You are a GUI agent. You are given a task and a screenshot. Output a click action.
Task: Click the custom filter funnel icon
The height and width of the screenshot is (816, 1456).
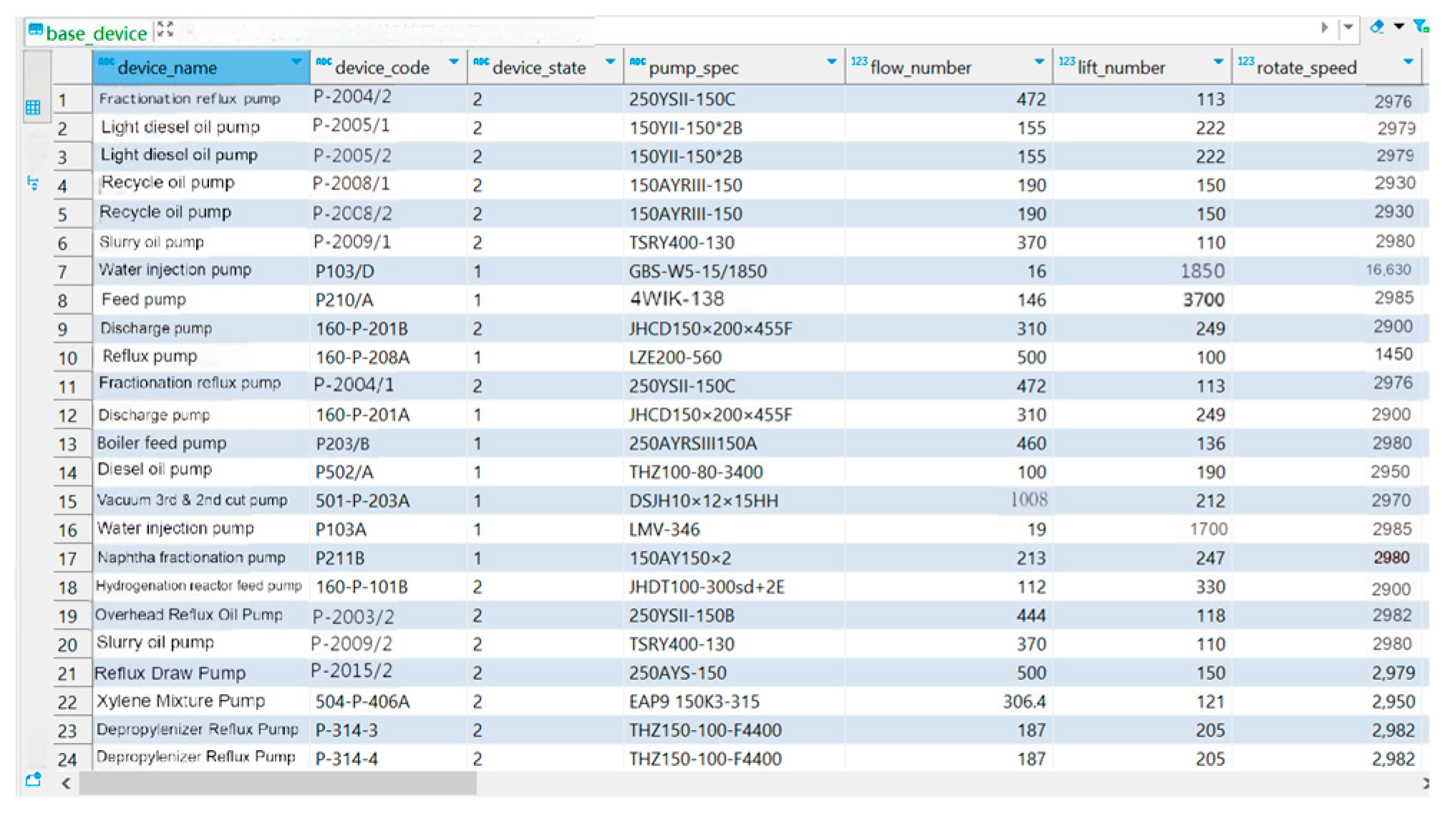tap(1421, 27)
